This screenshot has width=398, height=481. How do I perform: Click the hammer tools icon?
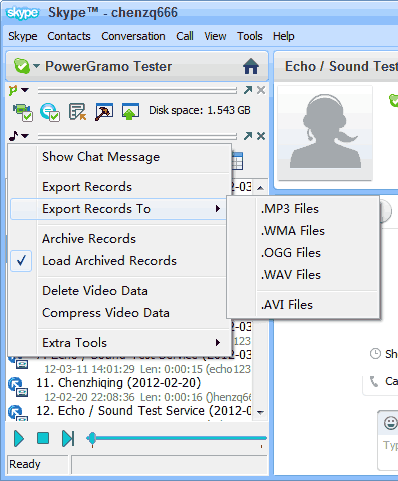[x=104, y=111]
